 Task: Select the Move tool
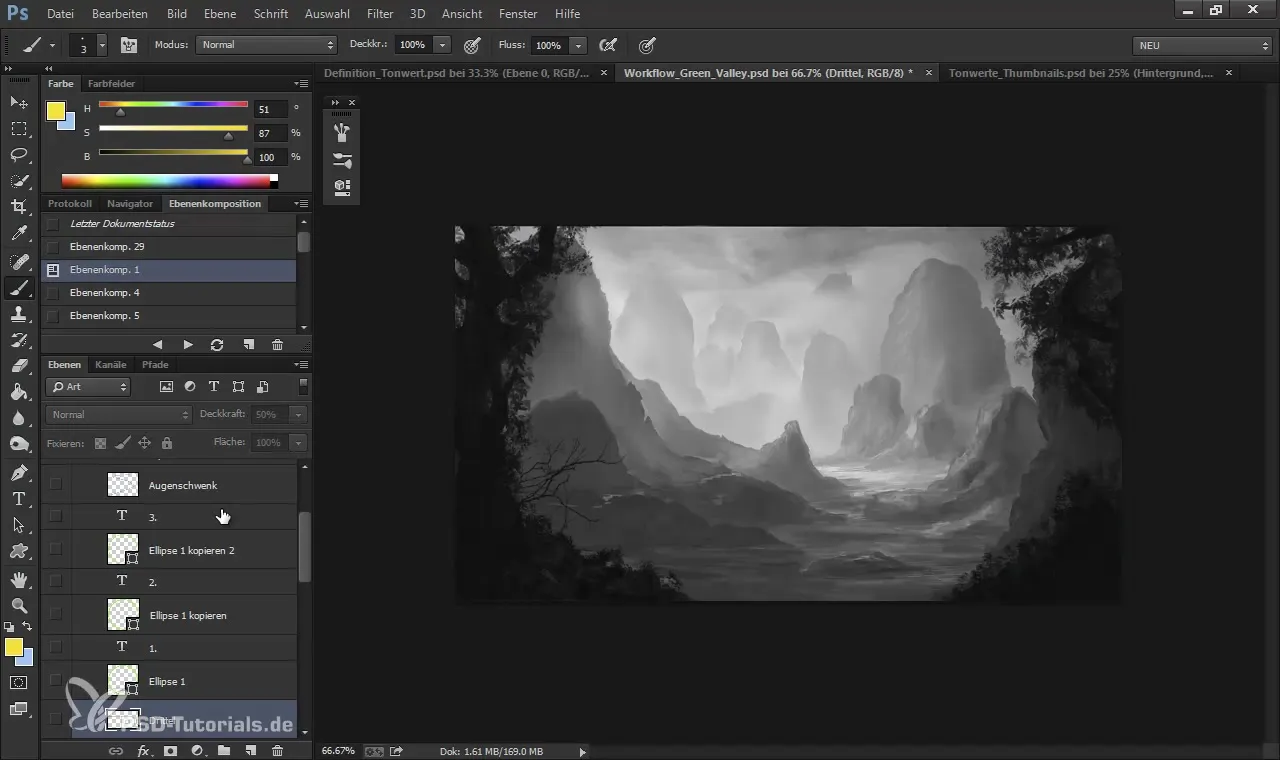click(x=19, y=102)
